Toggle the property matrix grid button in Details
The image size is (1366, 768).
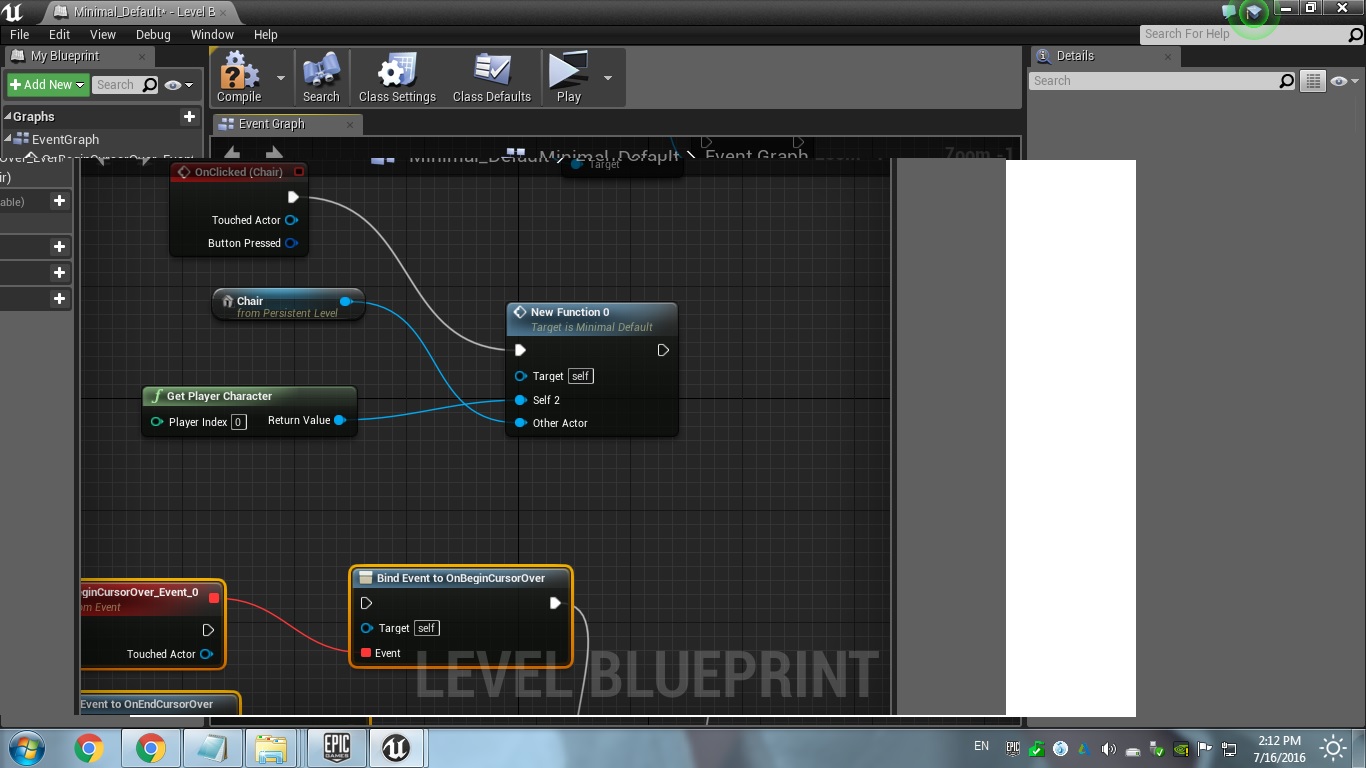1312,81
